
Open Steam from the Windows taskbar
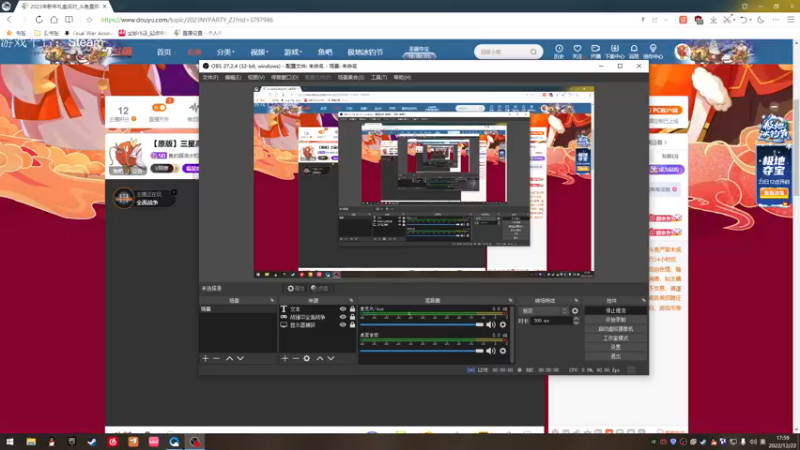pyautogui.click(x=92, y=442)
